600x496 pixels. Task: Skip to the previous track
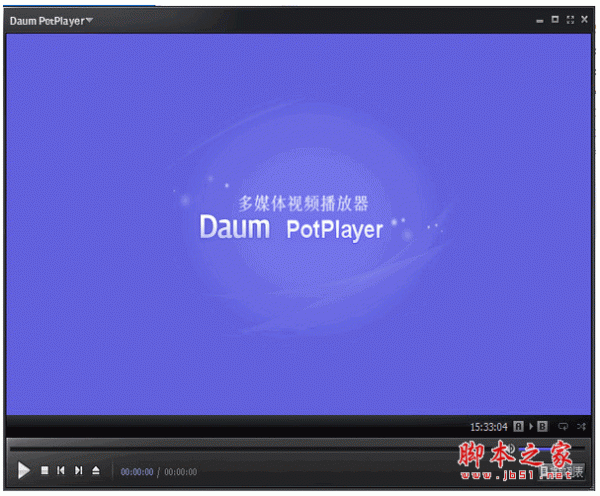coord(60,470)
